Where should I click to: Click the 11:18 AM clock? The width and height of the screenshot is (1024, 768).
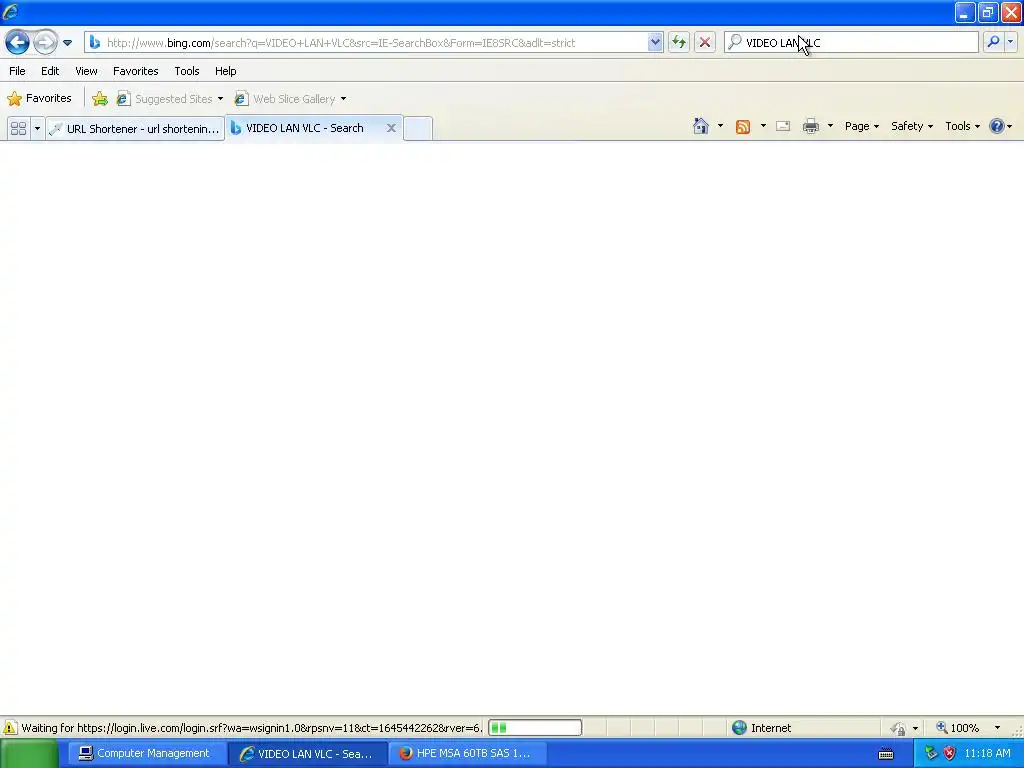[x=987, y=754]
